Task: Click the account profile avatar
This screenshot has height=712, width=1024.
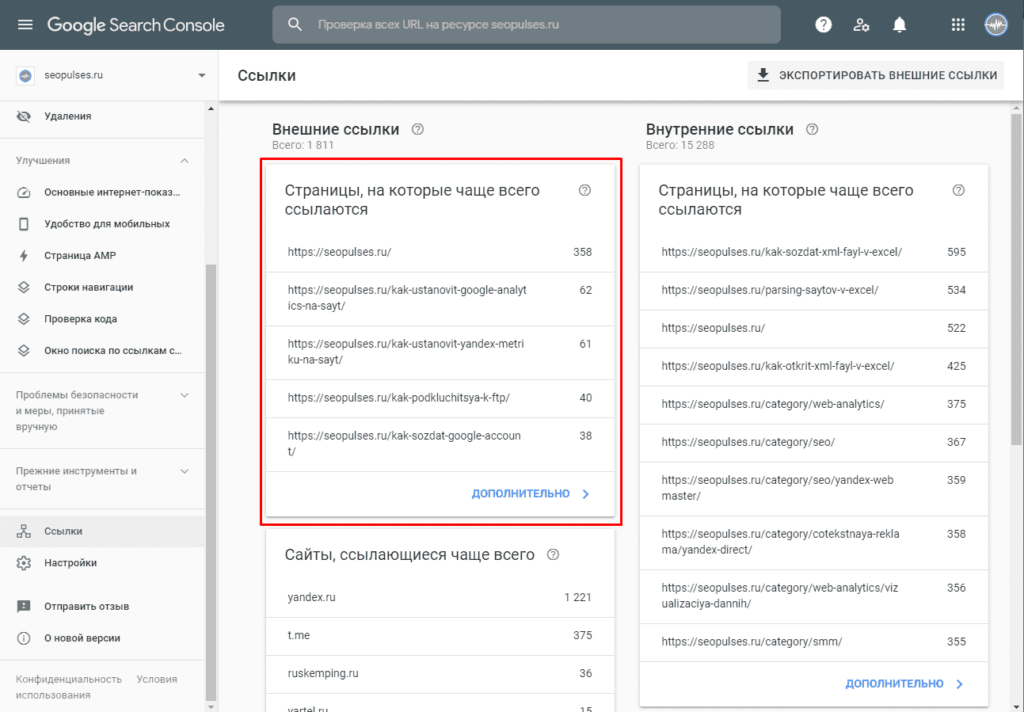Action: click(x=996, y=25)
